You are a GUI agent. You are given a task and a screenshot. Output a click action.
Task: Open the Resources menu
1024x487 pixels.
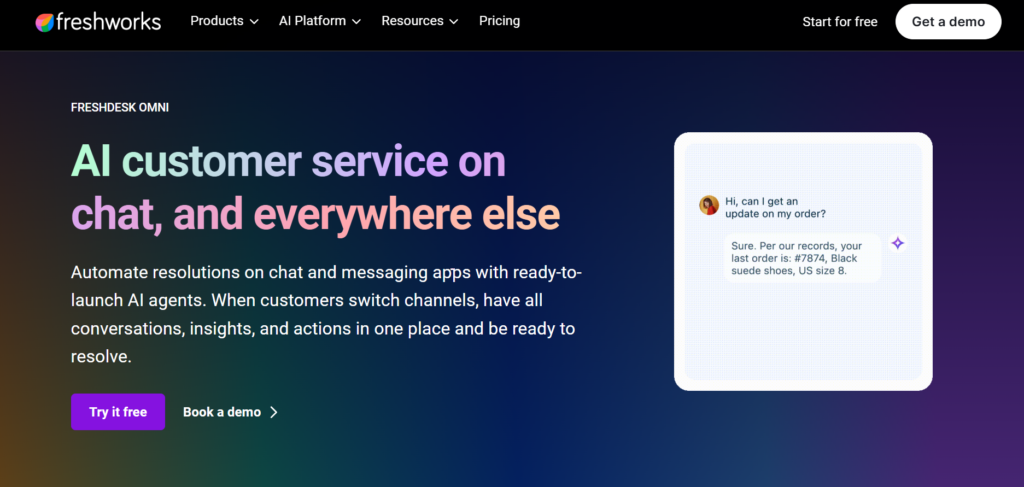pos(420,21)
